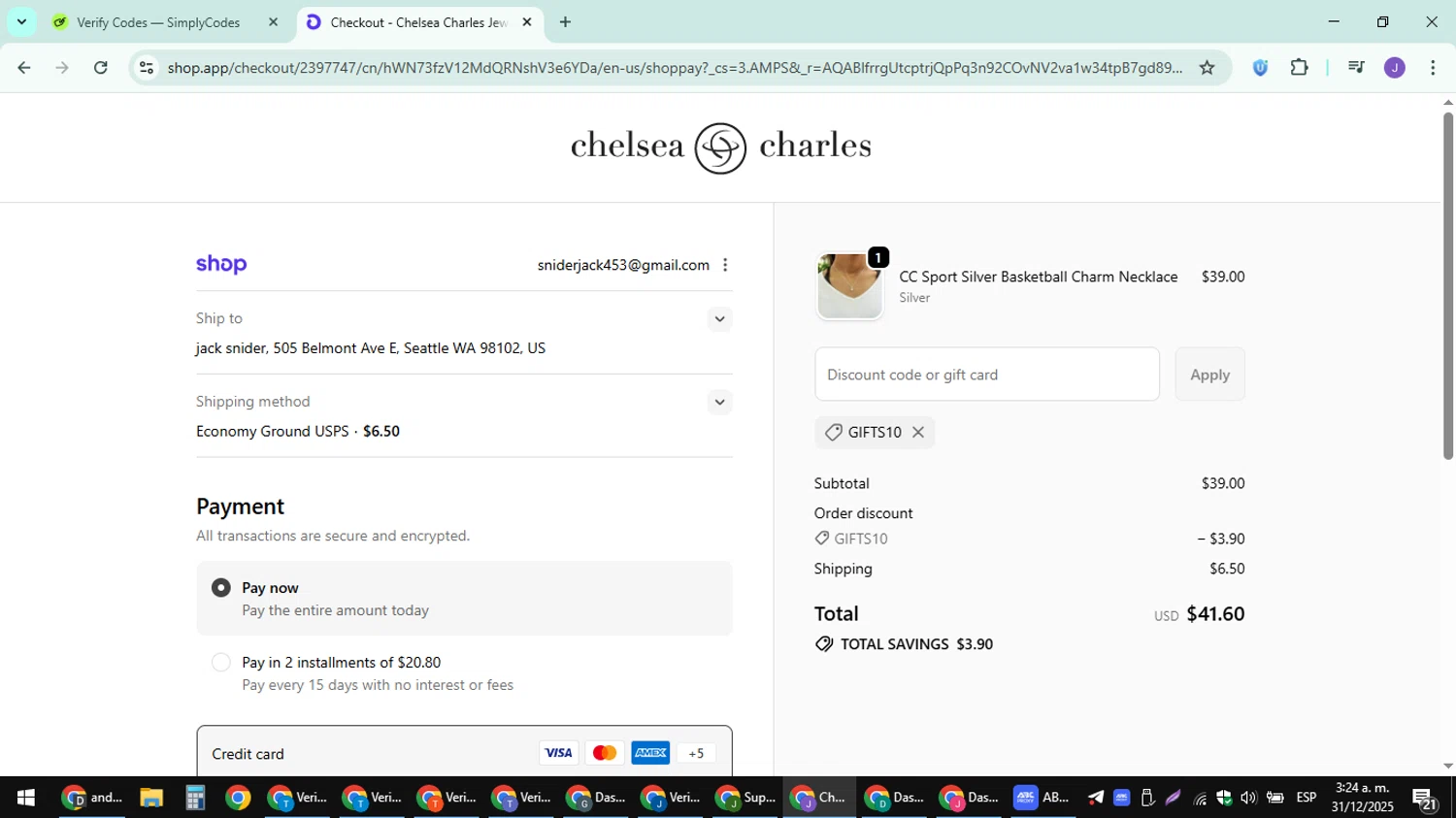Click the Shop Pay logo
Viewport: 1456px width, 818px height.
(x=221, y=264)
